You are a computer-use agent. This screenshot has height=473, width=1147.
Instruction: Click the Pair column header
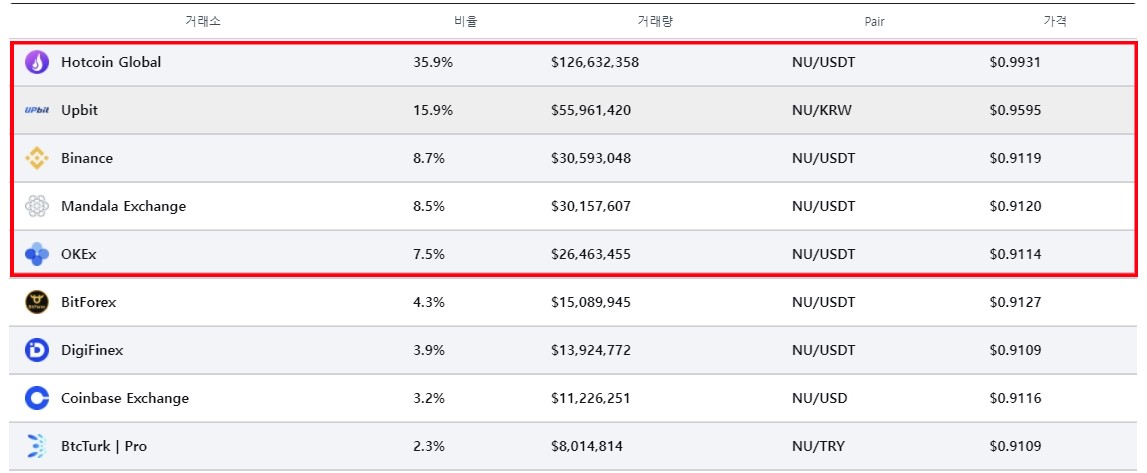(x=874, y=22)
